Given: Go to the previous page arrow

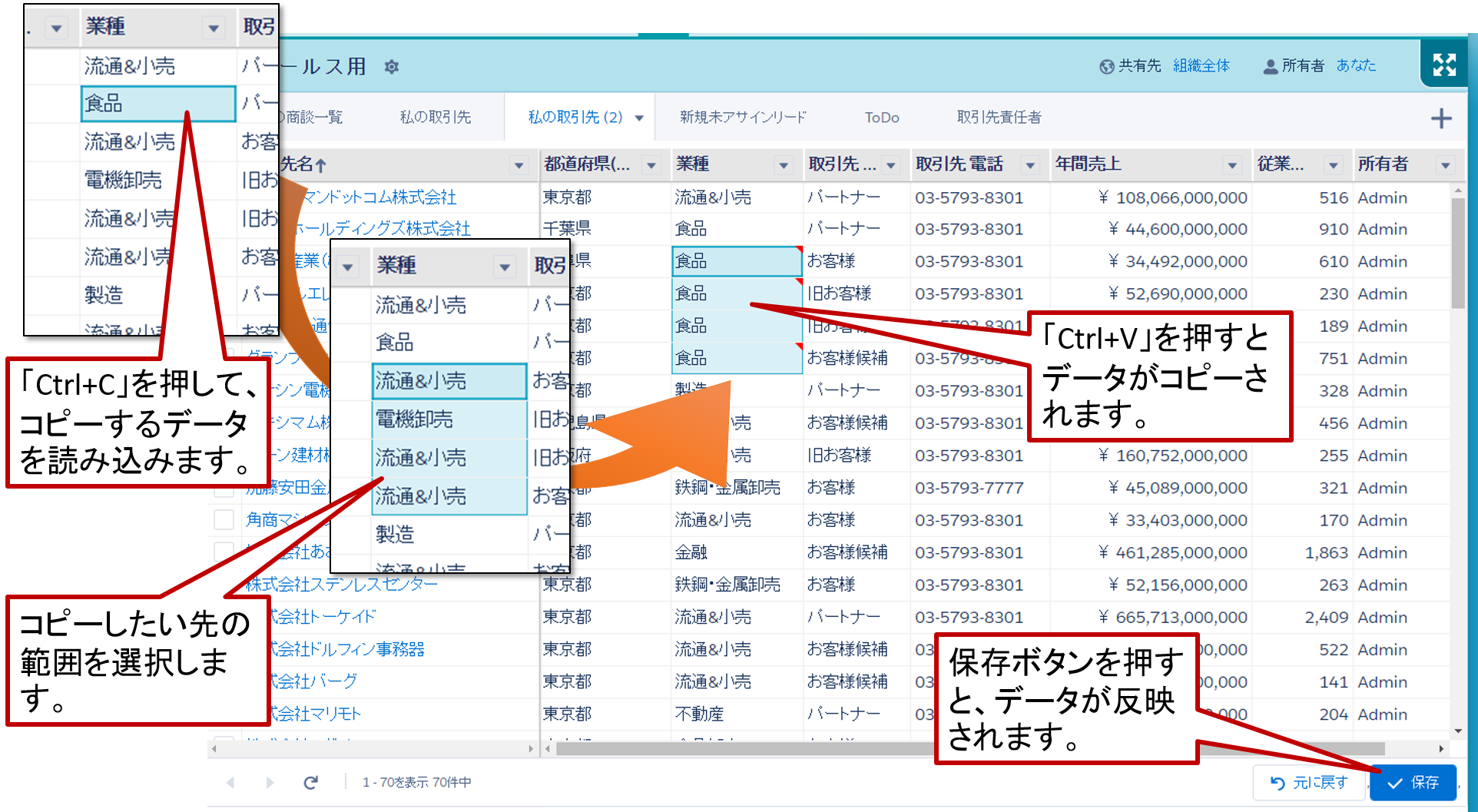Looking at the screenshot, I should pos(230,782).
